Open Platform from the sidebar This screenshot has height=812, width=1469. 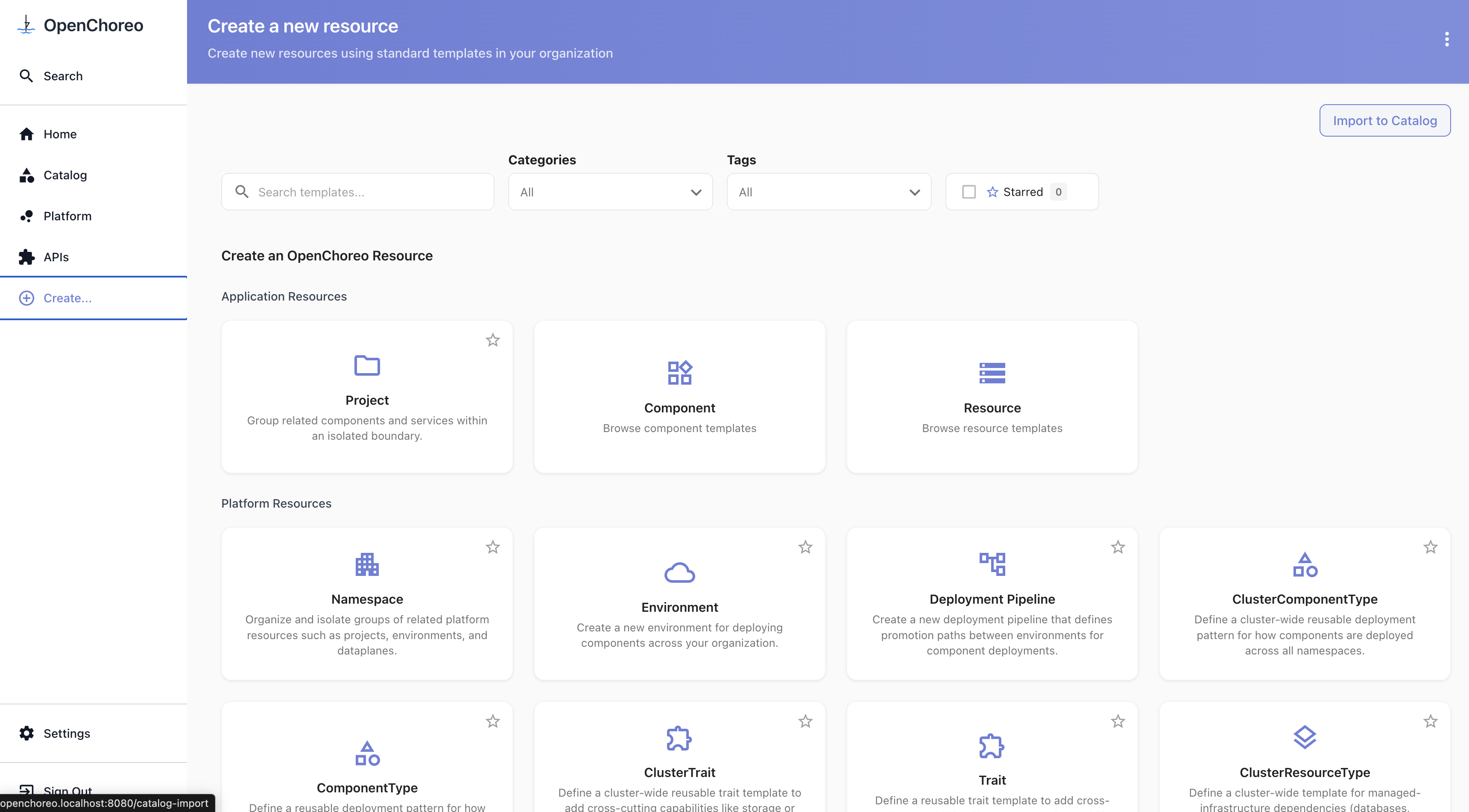(94, 216)
